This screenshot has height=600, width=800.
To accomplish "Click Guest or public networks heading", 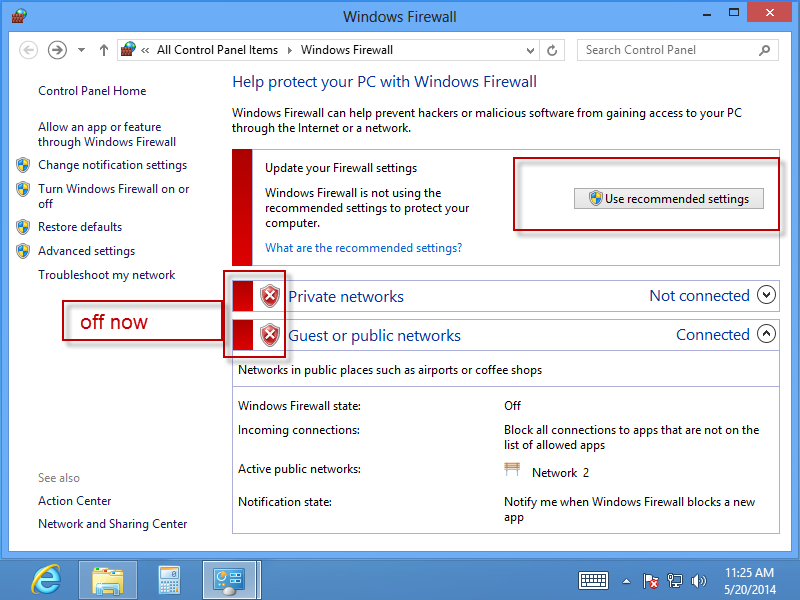I will [374, 336].
